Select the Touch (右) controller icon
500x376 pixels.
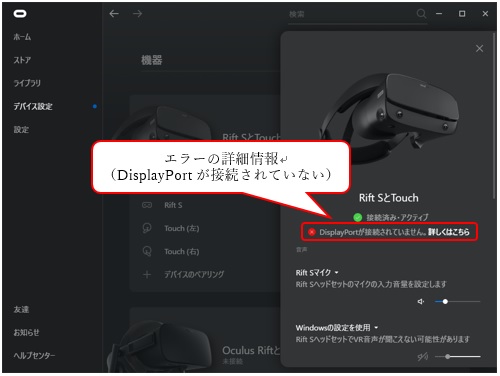147,251
